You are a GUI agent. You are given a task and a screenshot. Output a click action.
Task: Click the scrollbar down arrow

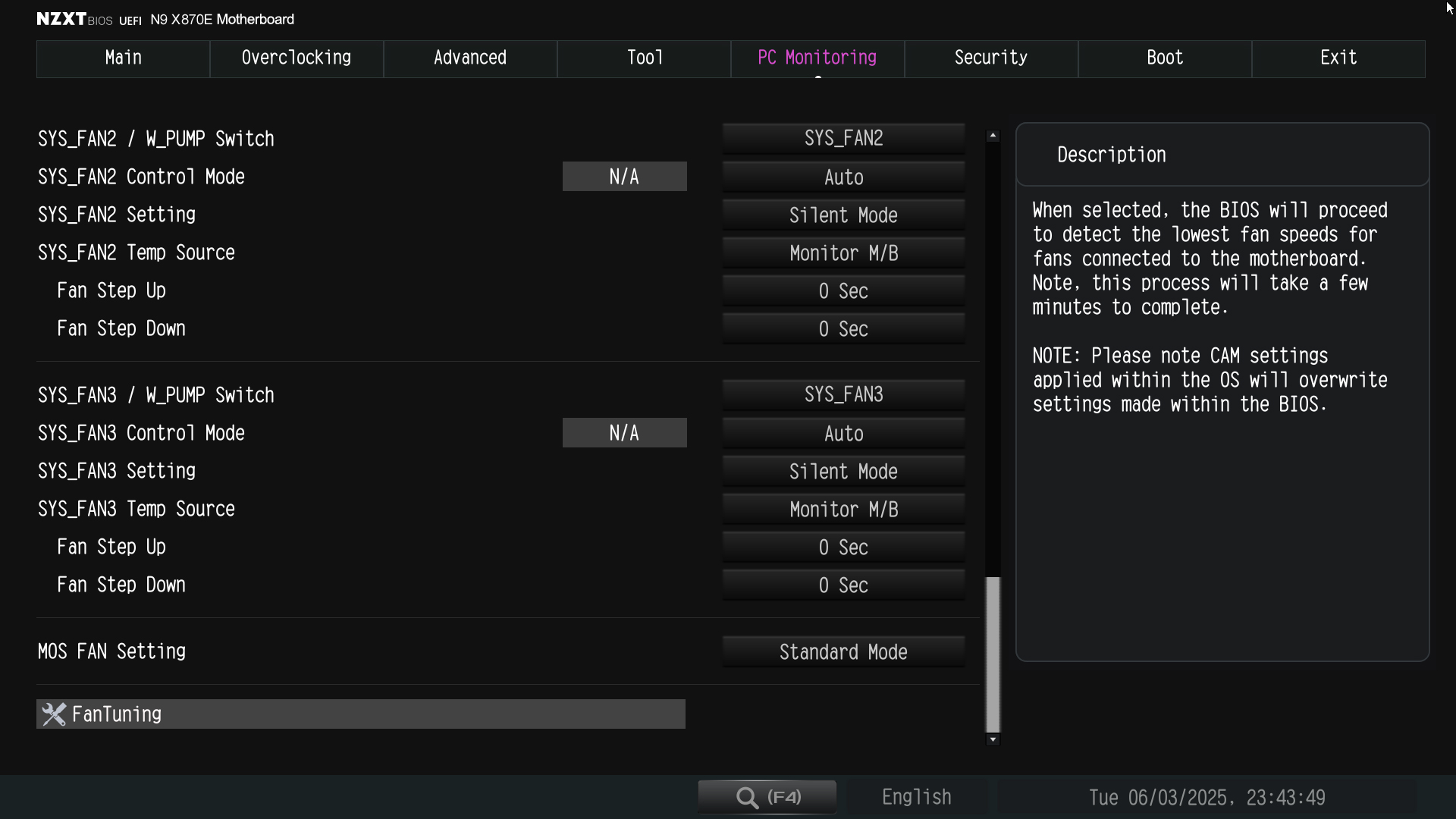(x=993, y=739)
